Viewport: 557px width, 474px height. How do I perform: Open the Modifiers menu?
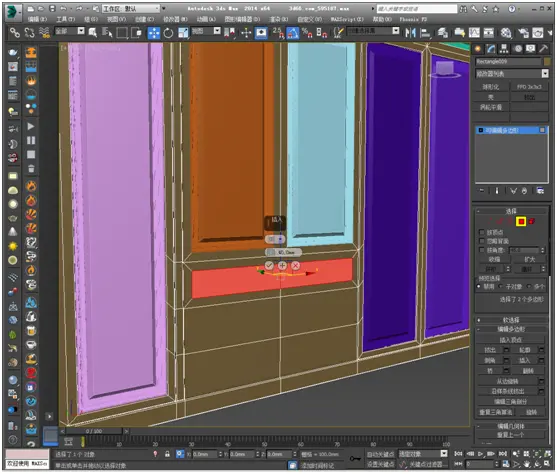coord(175,19)
